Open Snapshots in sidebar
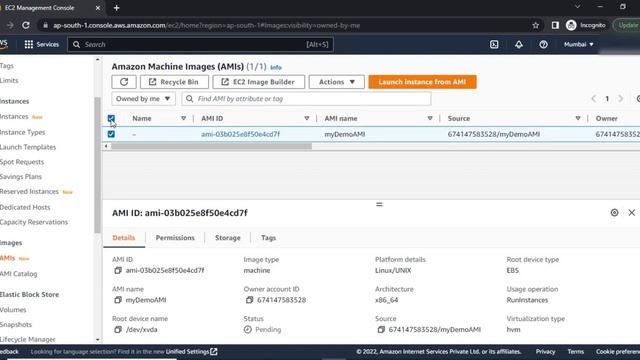640x360 pixels. pyautogui.click(x=16, y=324)
